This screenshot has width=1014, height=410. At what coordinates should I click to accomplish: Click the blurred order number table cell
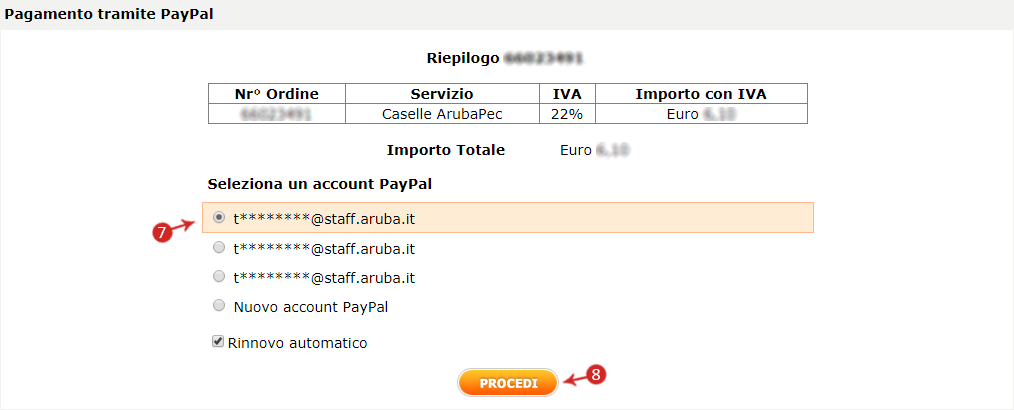pos(277,114)
